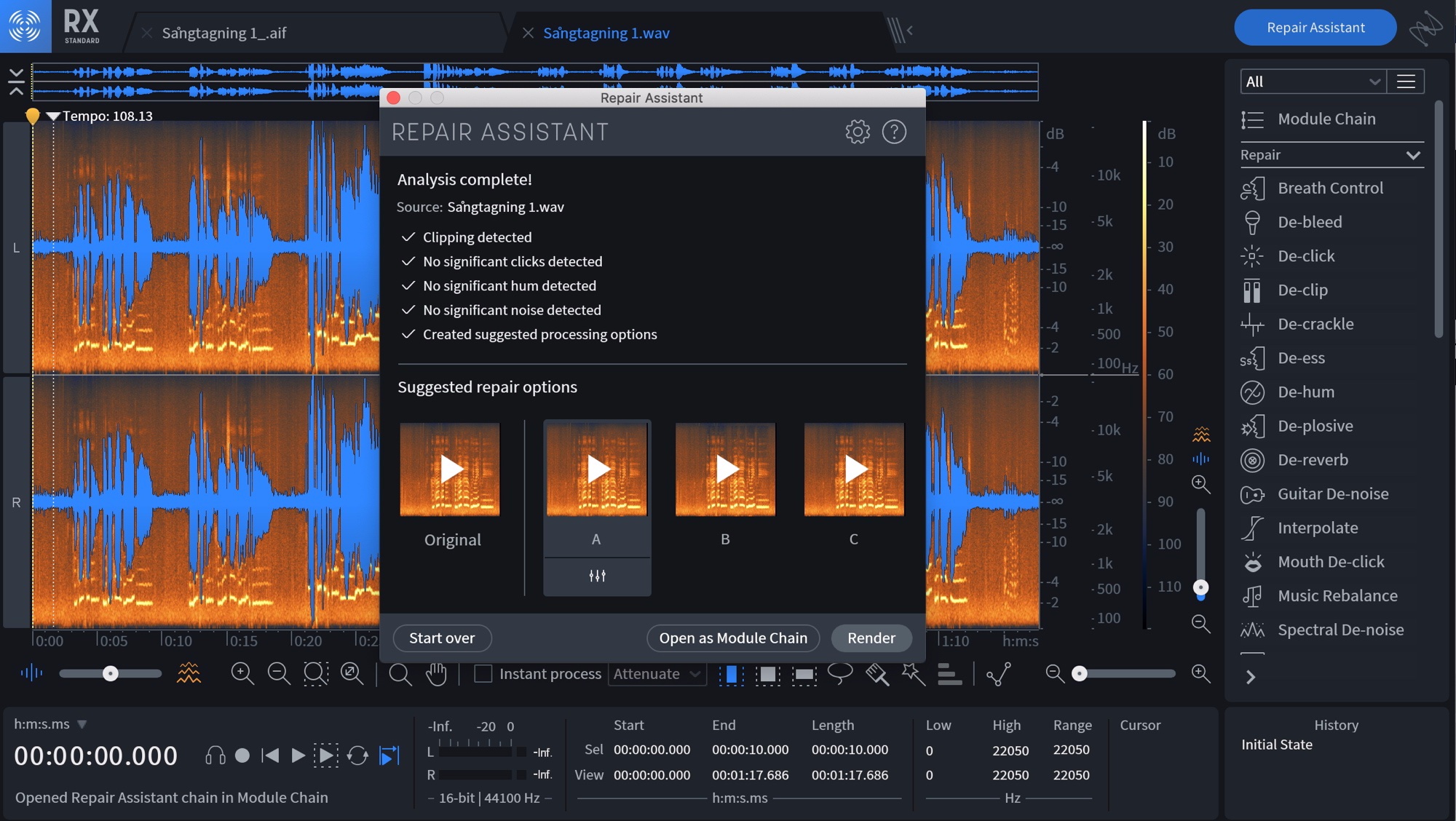
Task: Open adjustment sliders under option A
Action: pyautogui.click(x=597, y=576)
